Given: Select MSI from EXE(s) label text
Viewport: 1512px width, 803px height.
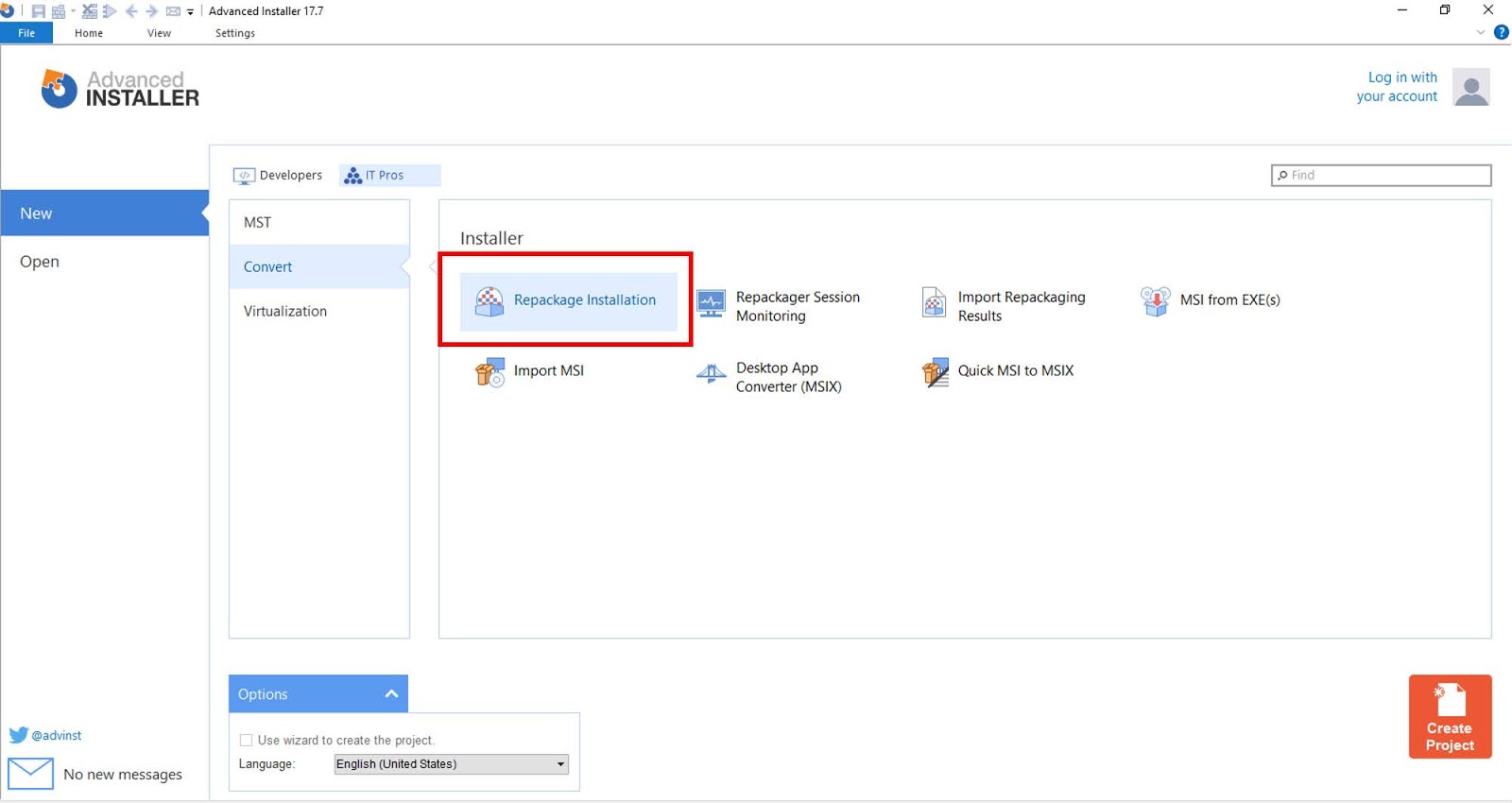Looking at the screenshot, I should point(1229,299).
